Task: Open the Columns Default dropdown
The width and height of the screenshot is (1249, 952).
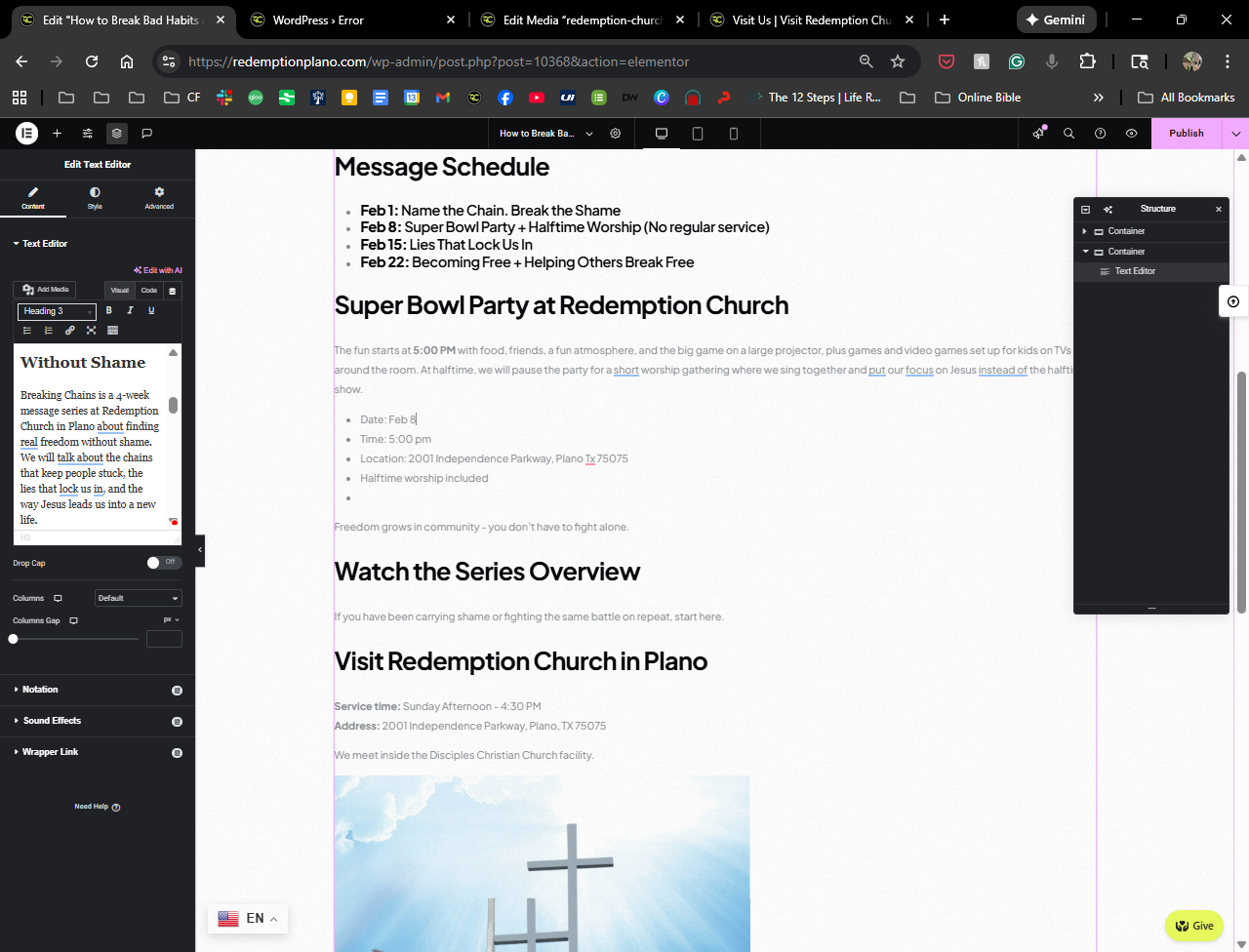Action: click(x=138, y=598)
